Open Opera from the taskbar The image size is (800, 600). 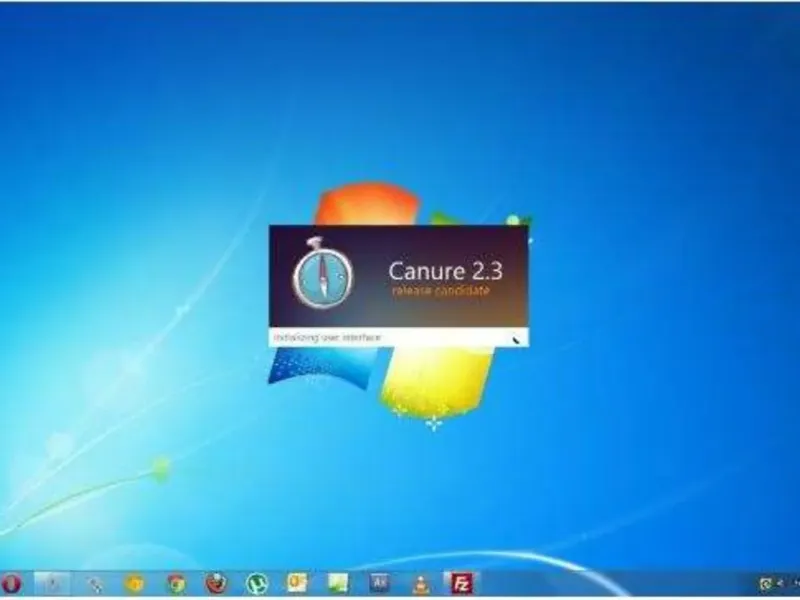coord(11,583)
